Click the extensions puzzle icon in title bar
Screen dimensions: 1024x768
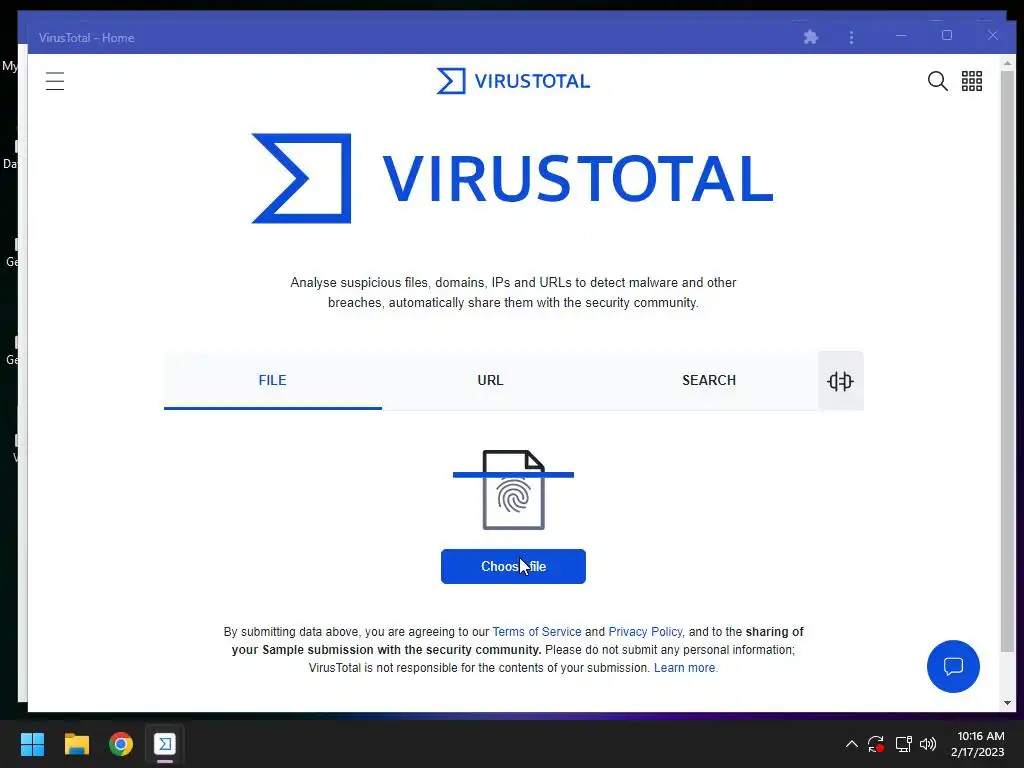(810, 37)
